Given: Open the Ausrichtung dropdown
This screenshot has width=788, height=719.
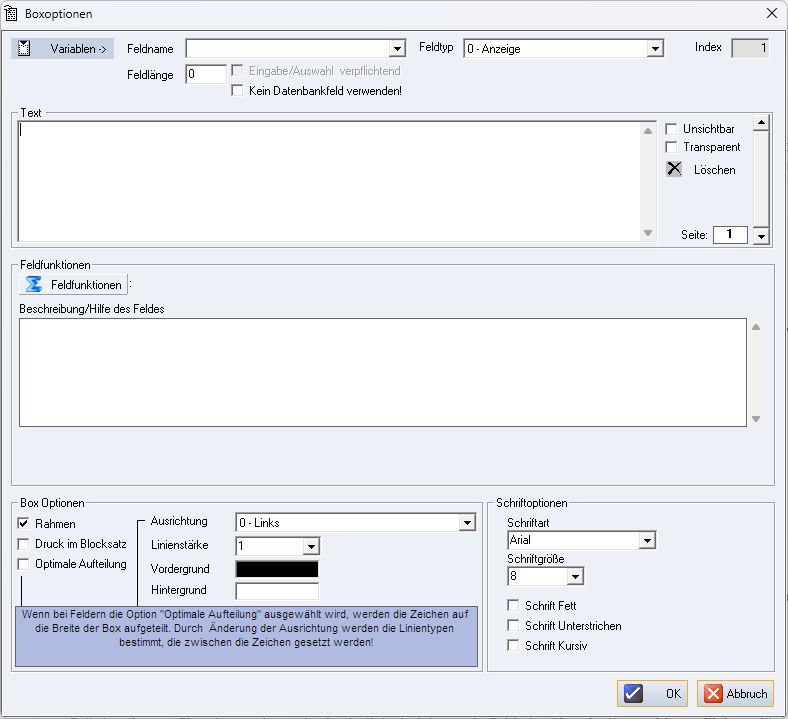Looking at the screenshot, I should 466,523.
